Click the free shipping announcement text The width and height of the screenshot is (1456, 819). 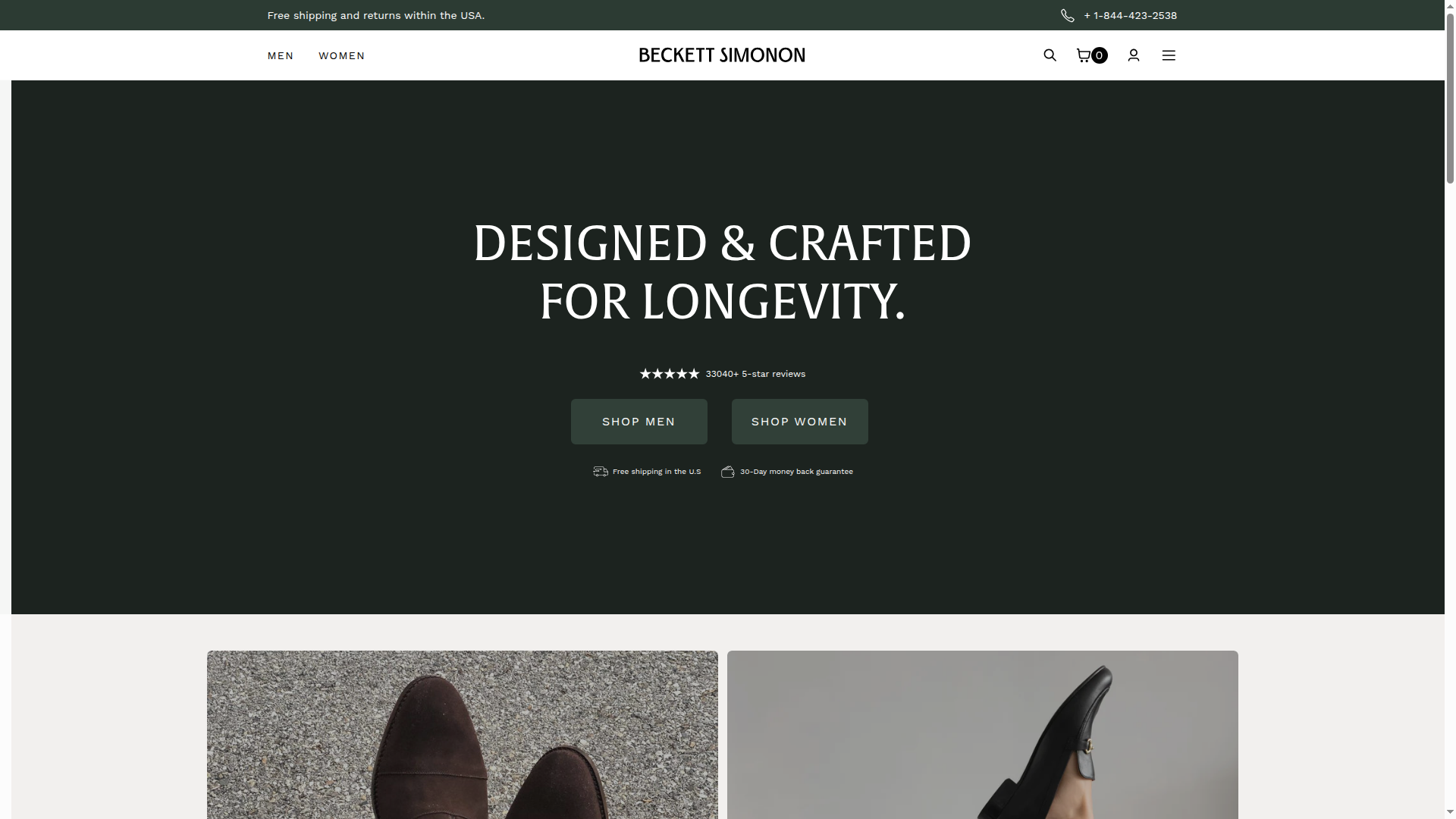coord(375,15)
